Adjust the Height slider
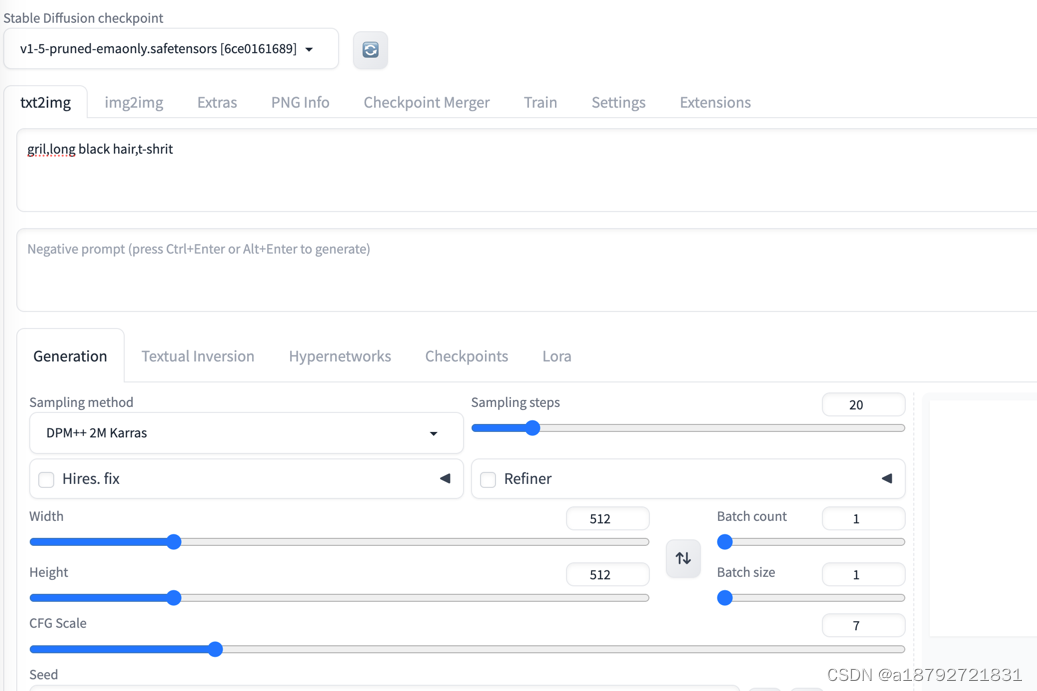Image resolution: width=1037 pixels, height=691 pixels. (339, 598)
